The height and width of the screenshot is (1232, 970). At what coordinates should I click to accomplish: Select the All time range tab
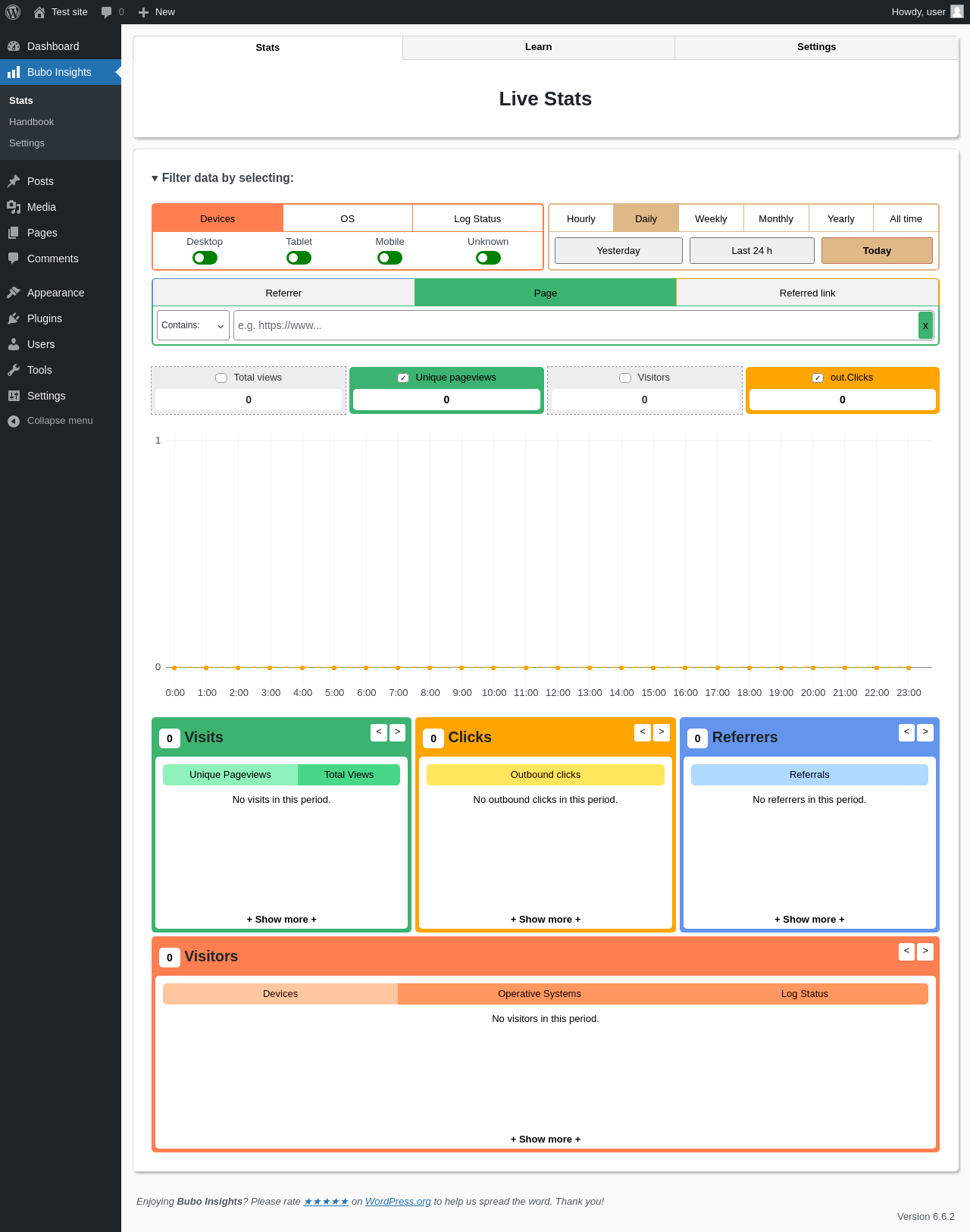click(x=906, y=218)
